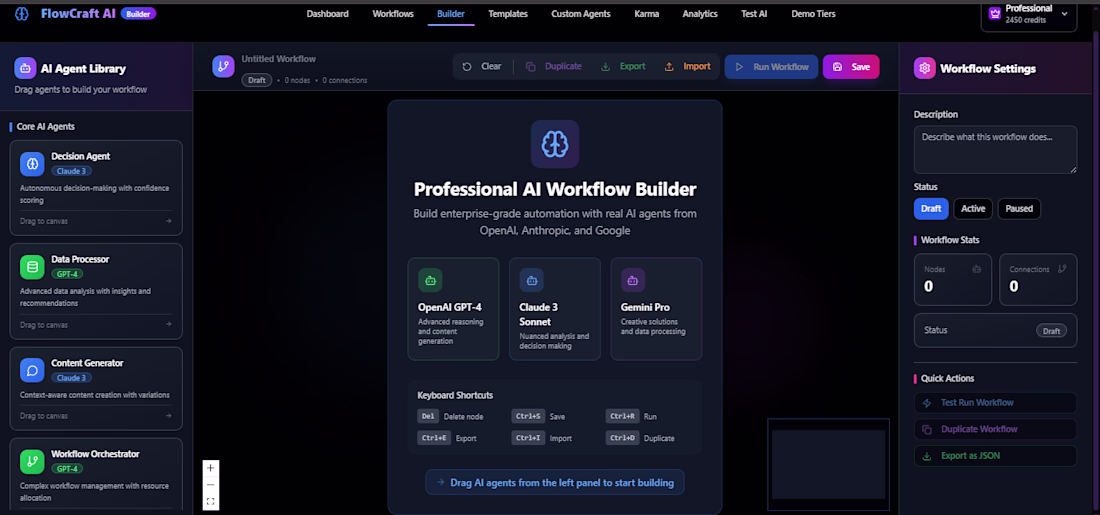Screen dimensions: 1100x515
Task: Go to the Workflows tab
Action: tap(393, 14)
